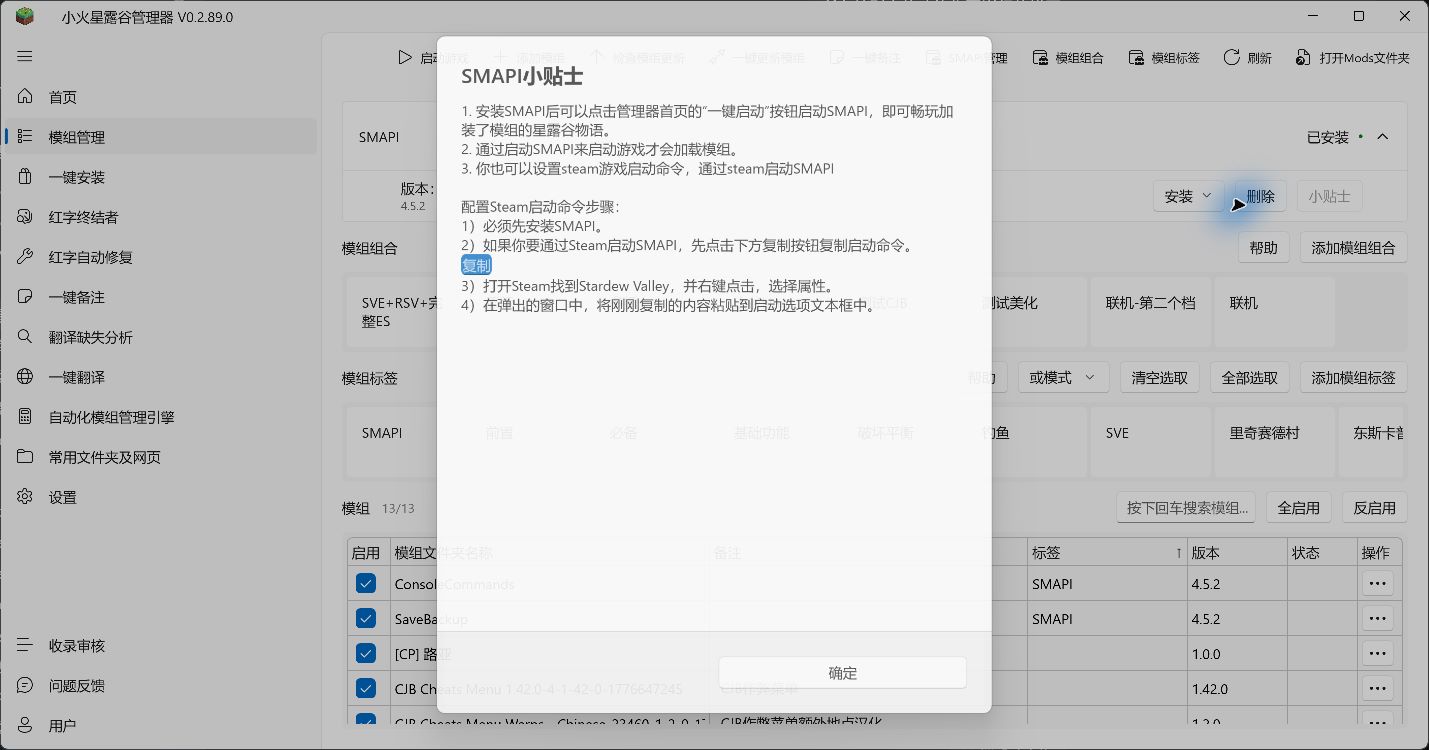
Task: Click the 状态 column header
Action: [x=1322, y=553]
